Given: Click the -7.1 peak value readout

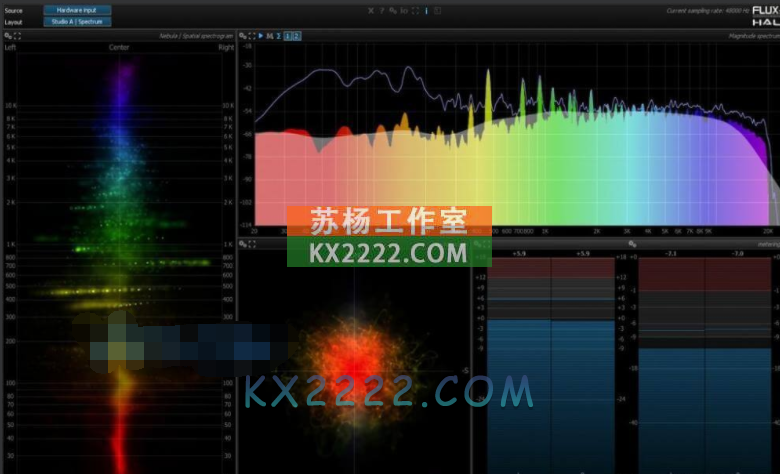Looking at the screenshot, I should [x=671, y=253].
